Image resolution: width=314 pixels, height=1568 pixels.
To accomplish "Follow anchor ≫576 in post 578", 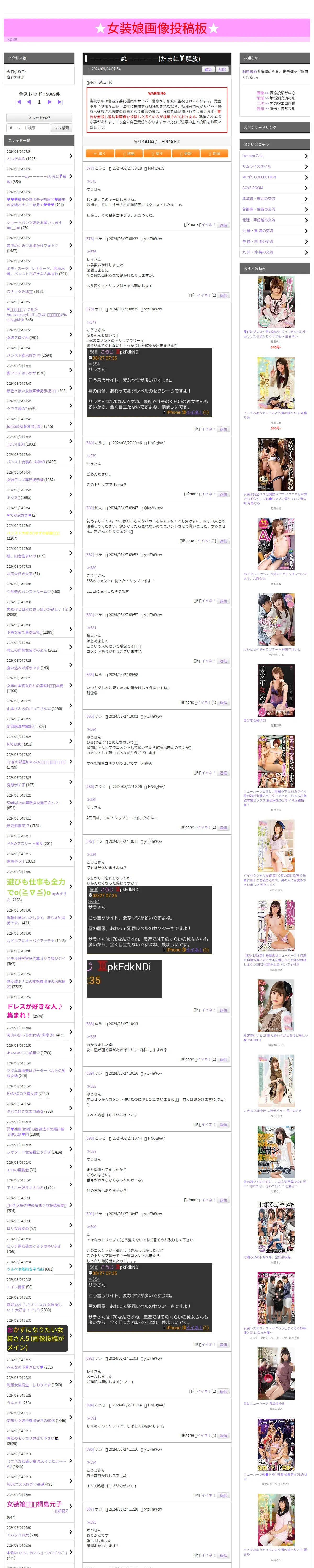I will pyautogui.click(x=92, y=251).
